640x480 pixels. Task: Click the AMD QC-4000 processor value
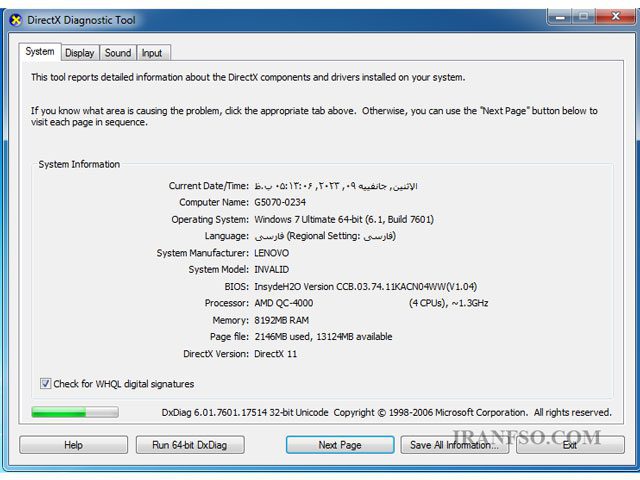pos(284,303)
